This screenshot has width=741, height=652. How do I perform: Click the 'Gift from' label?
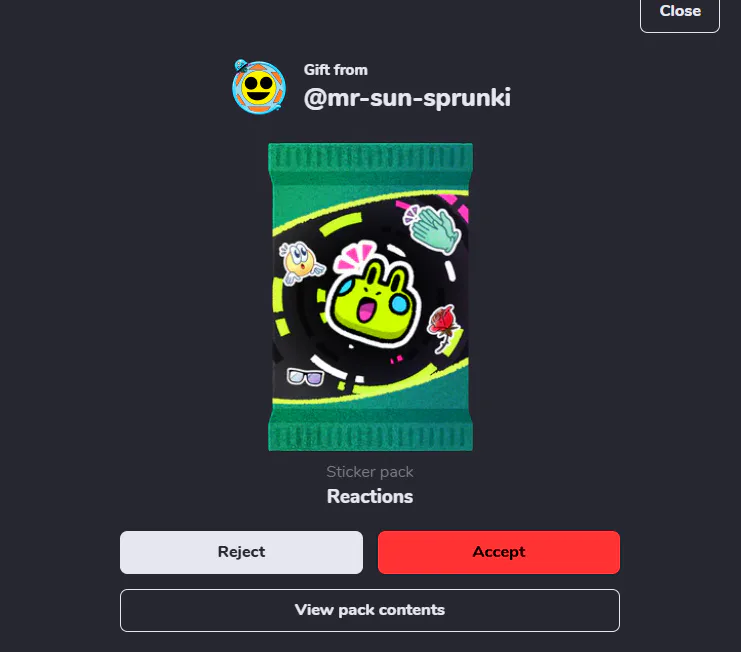pos(336,70)
